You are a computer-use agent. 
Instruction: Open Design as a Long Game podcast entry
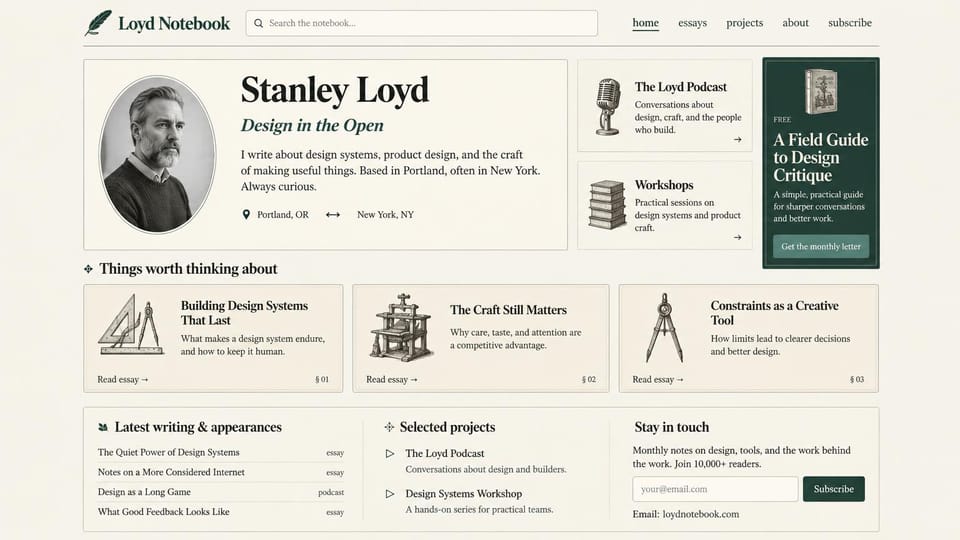[144, 492]
